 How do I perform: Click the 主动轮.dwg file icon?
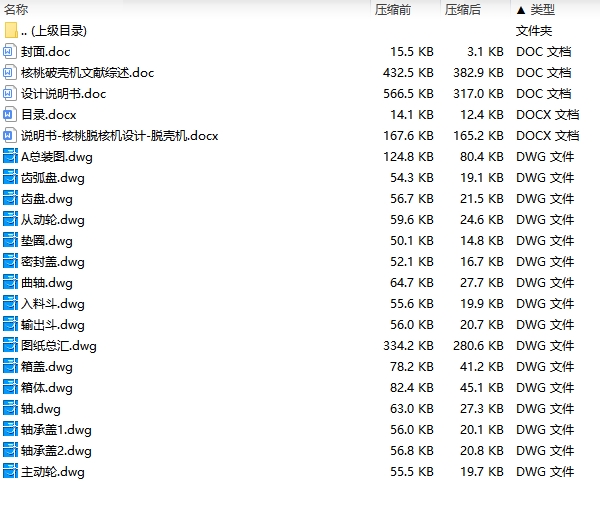tap(10, 471)
